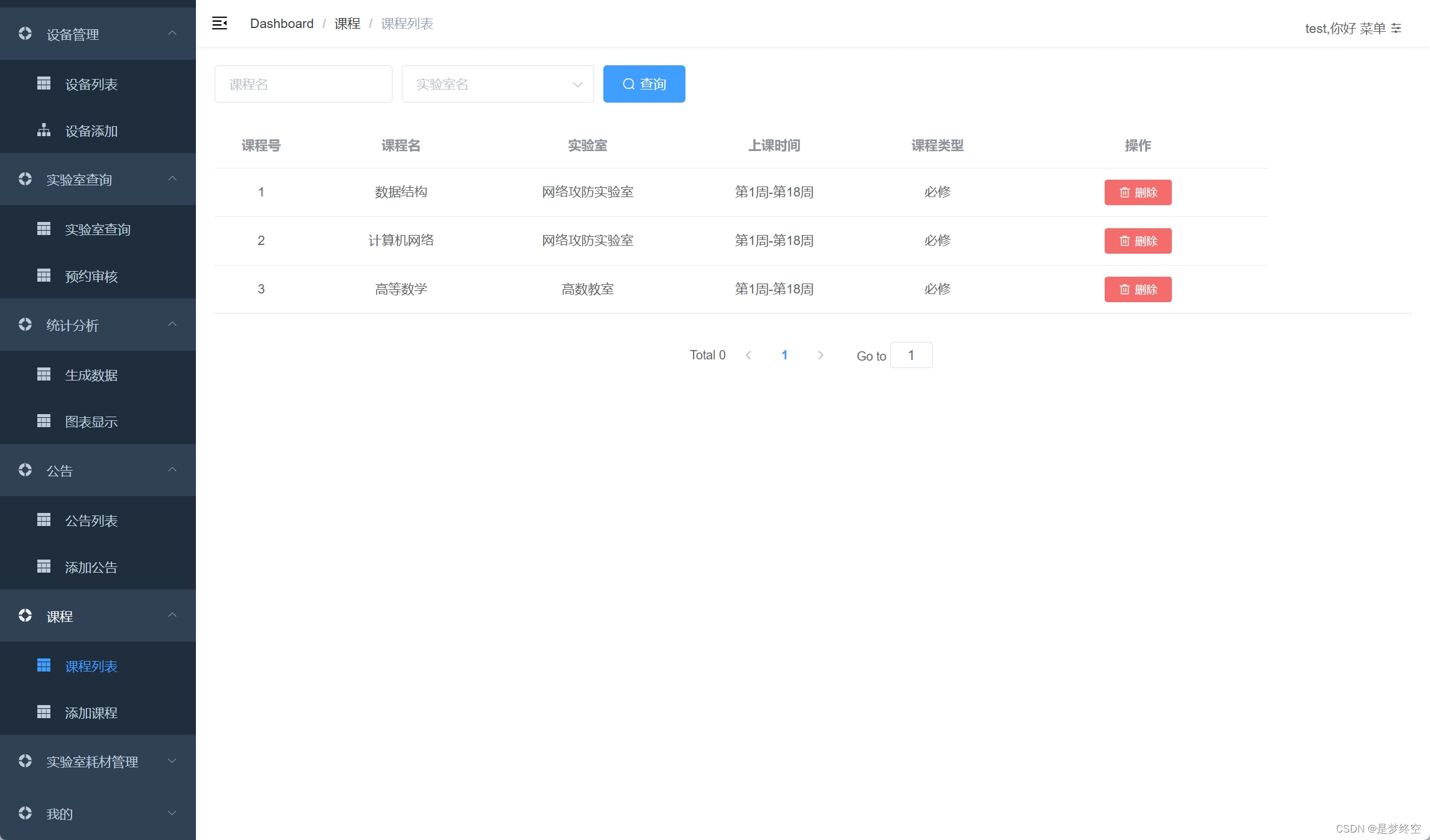
Task: Open 预约审核 menu item
Action: pos(98,276)
